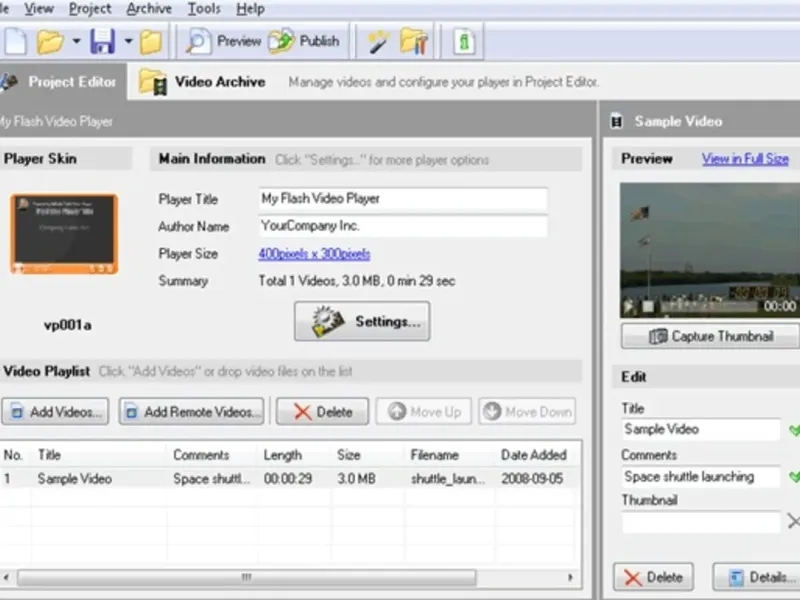Click the video Title edit field
The image size is (800, 600).
pos(701,430)
